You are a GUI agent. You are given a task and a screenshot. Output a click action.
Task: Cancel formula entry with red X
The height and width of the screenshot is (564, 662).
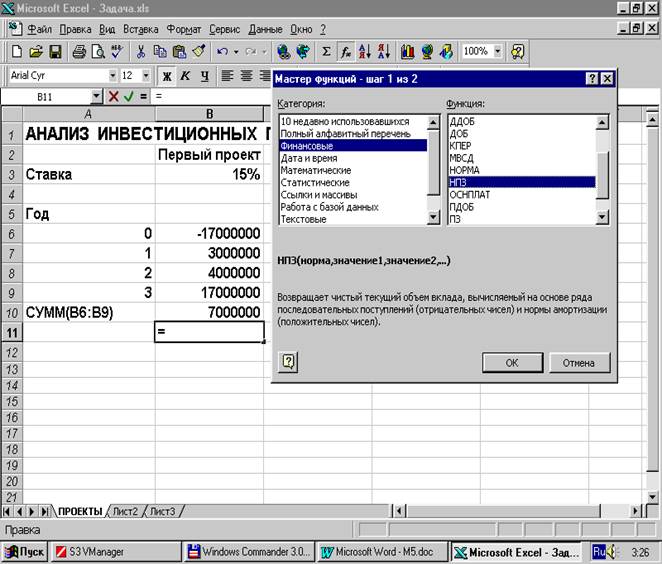coord(113,96)
